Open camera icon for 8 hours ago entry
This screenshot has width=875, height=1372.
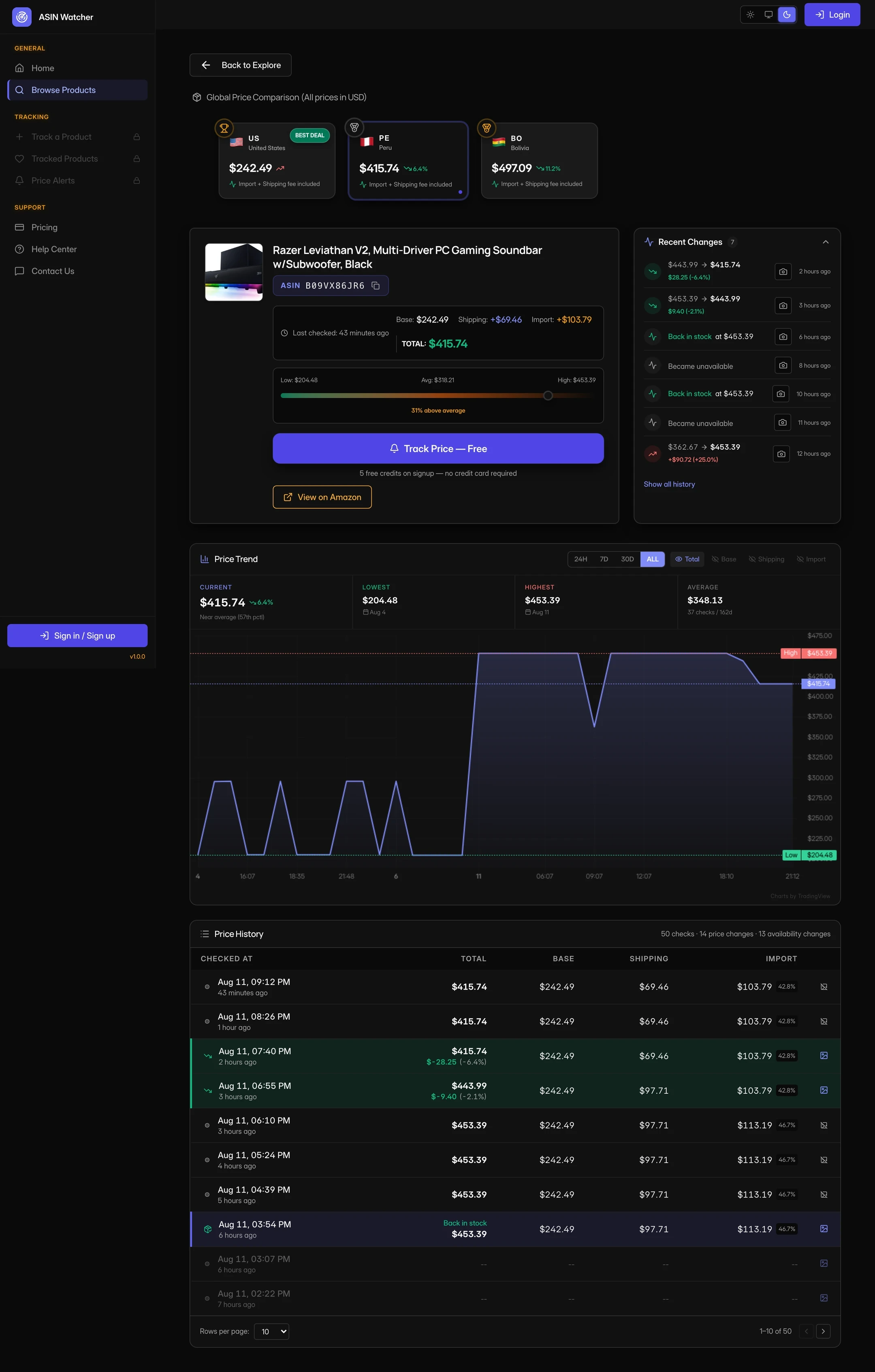(x=783, y=365)
